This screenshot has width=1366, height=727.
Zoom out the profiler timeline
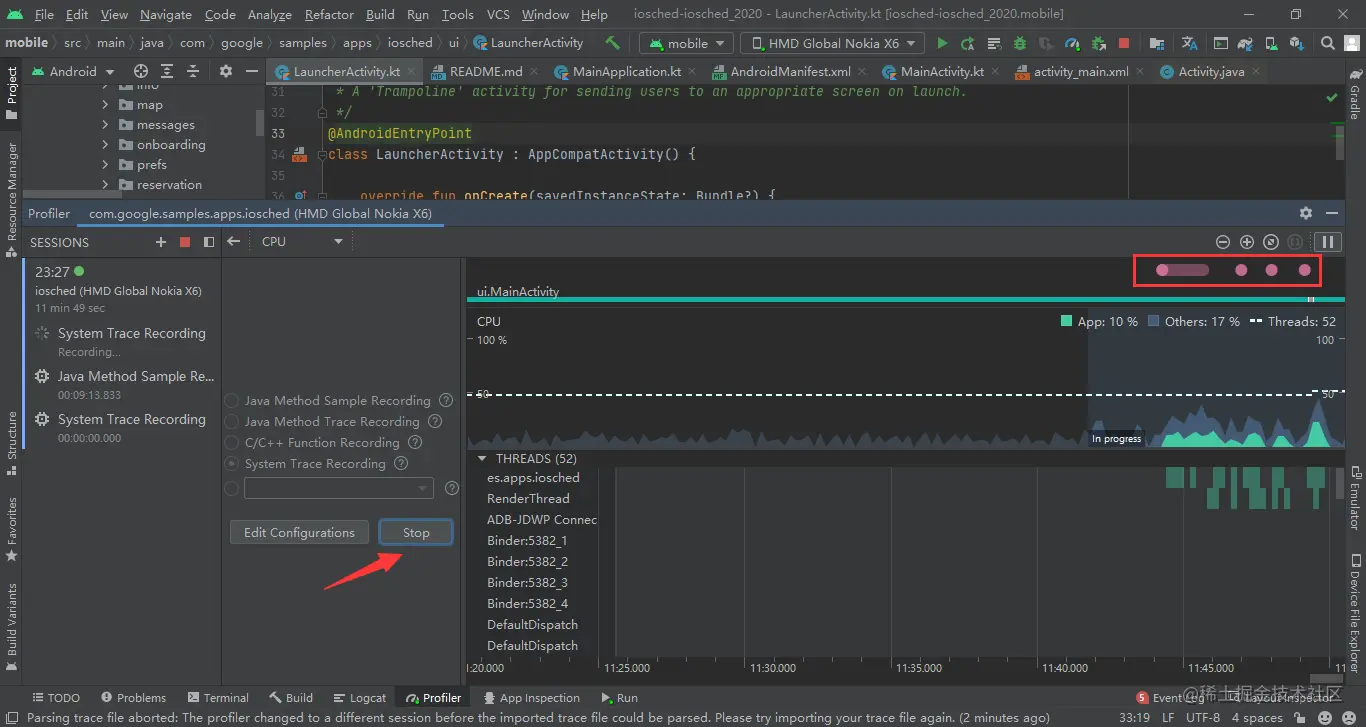1222,242
